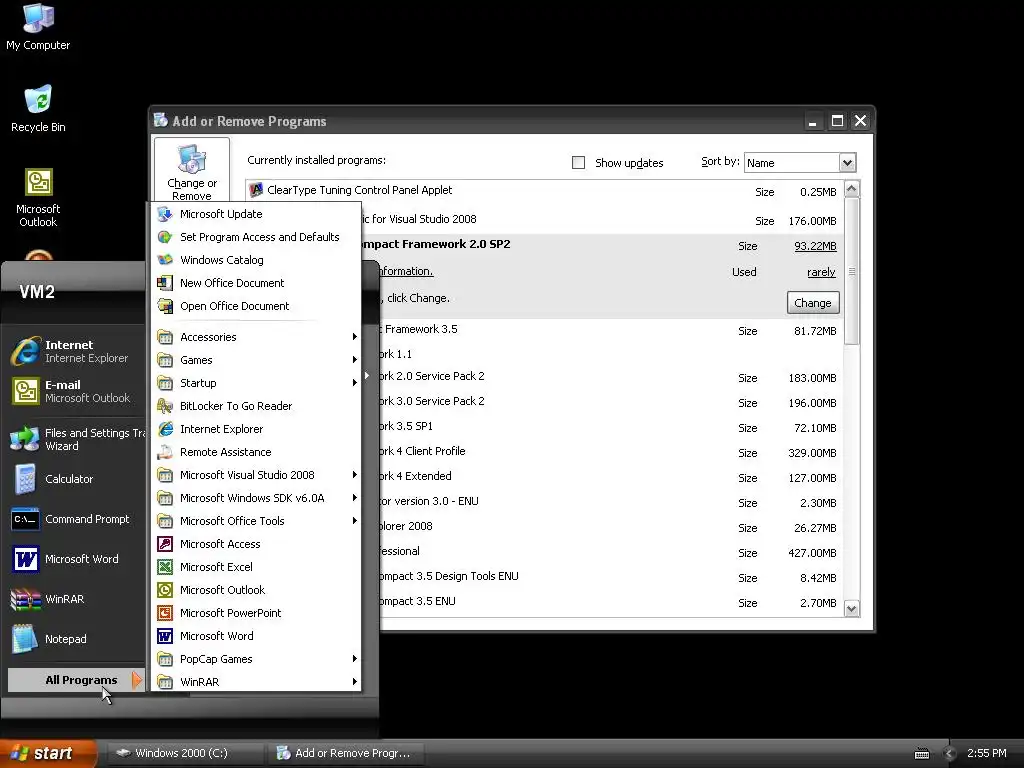Choose Open Office Document
Viewport: 1024px width, 768px height.
[x=255, y=306]
